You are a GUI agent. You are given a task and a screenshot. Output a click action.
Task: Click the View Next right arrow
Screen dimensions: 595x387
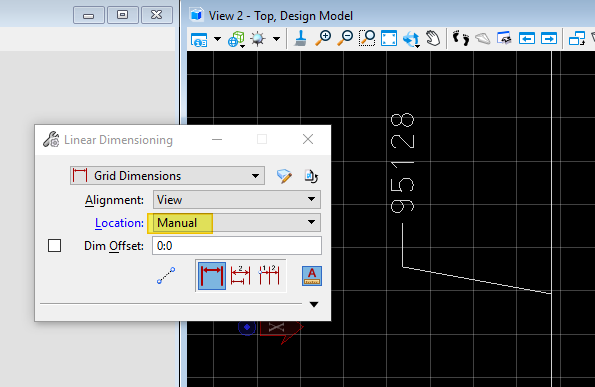(549, 38)
